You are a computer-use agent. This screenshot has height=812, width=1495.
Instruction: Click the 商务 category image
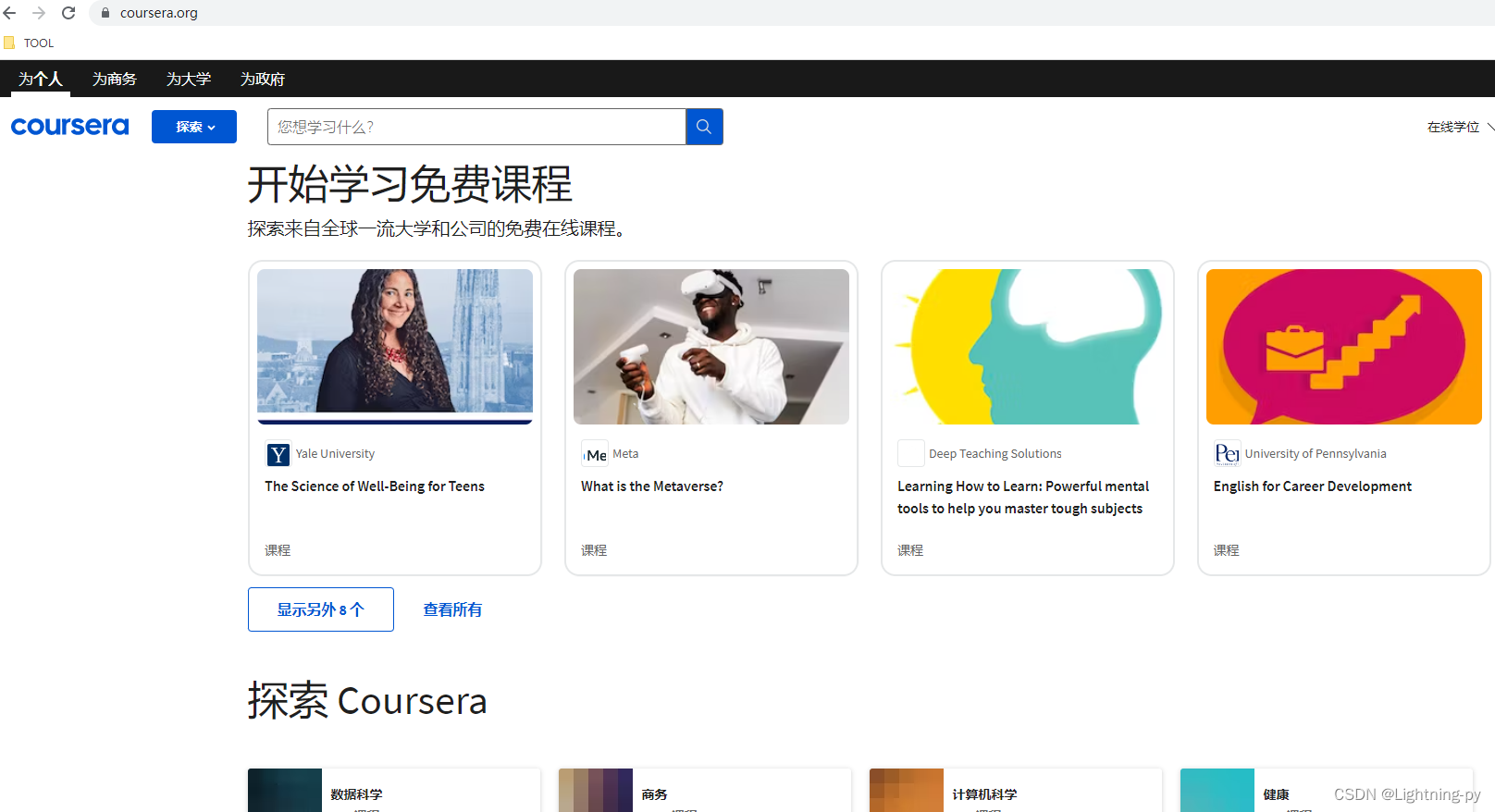coord(596,791)
